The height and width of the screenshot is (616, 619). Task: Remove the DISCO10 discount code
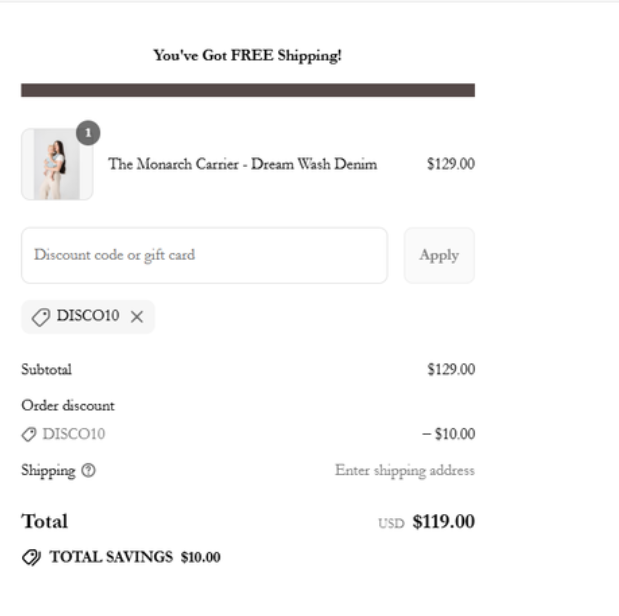tap(137, 317)
